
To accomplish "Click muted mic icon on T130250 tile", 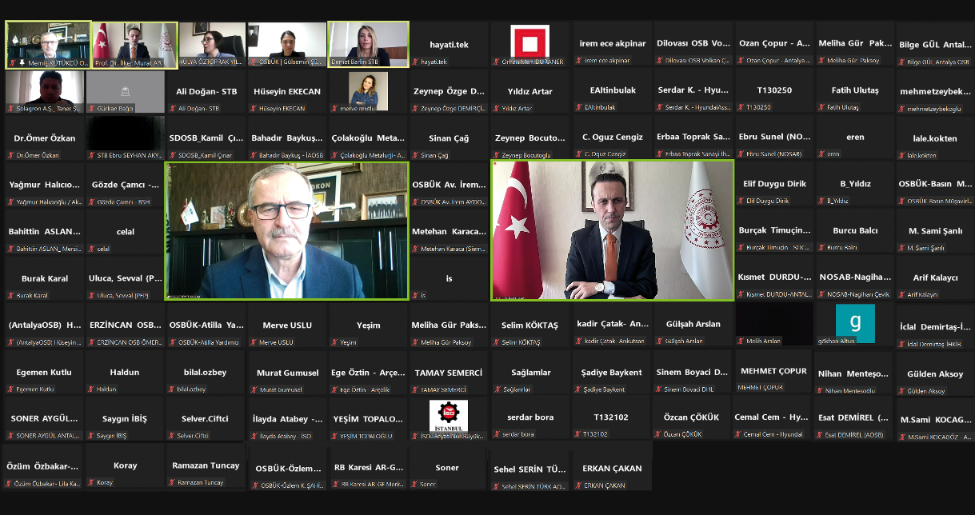I will [741, 107].
